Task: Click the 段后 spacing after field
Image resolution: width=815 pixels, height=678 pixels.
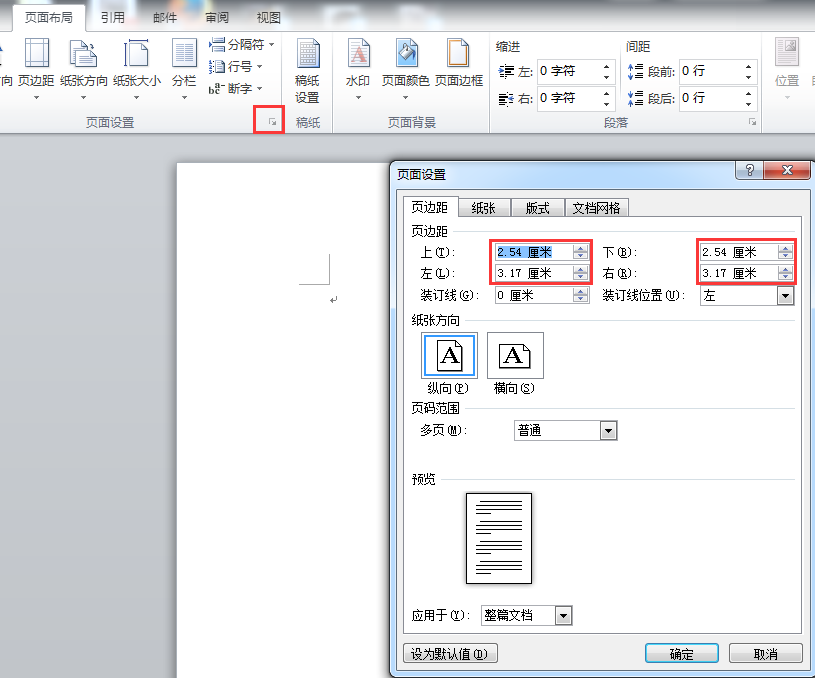Action: (711, 98)
